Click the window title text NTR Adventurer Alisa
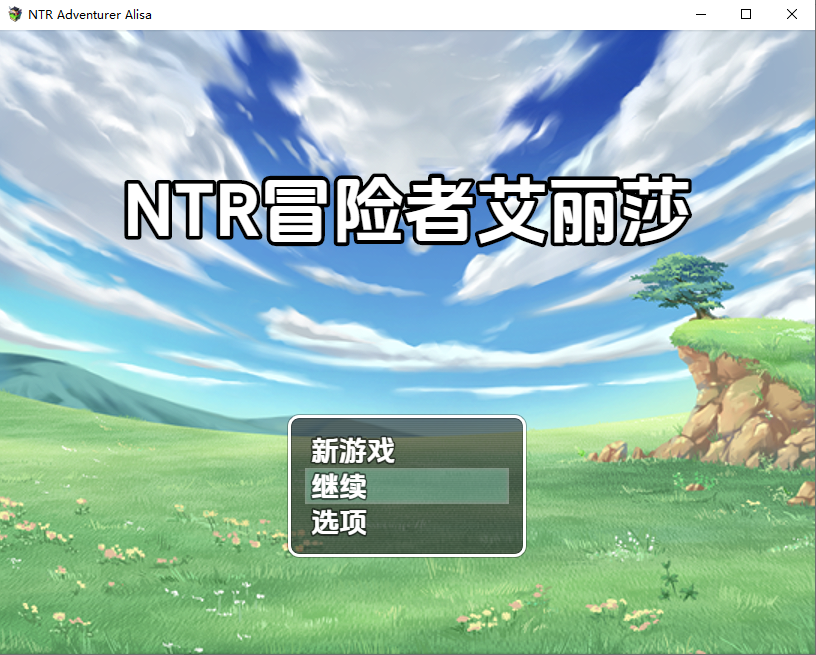 pyautogui.click(x=90, y=15)
